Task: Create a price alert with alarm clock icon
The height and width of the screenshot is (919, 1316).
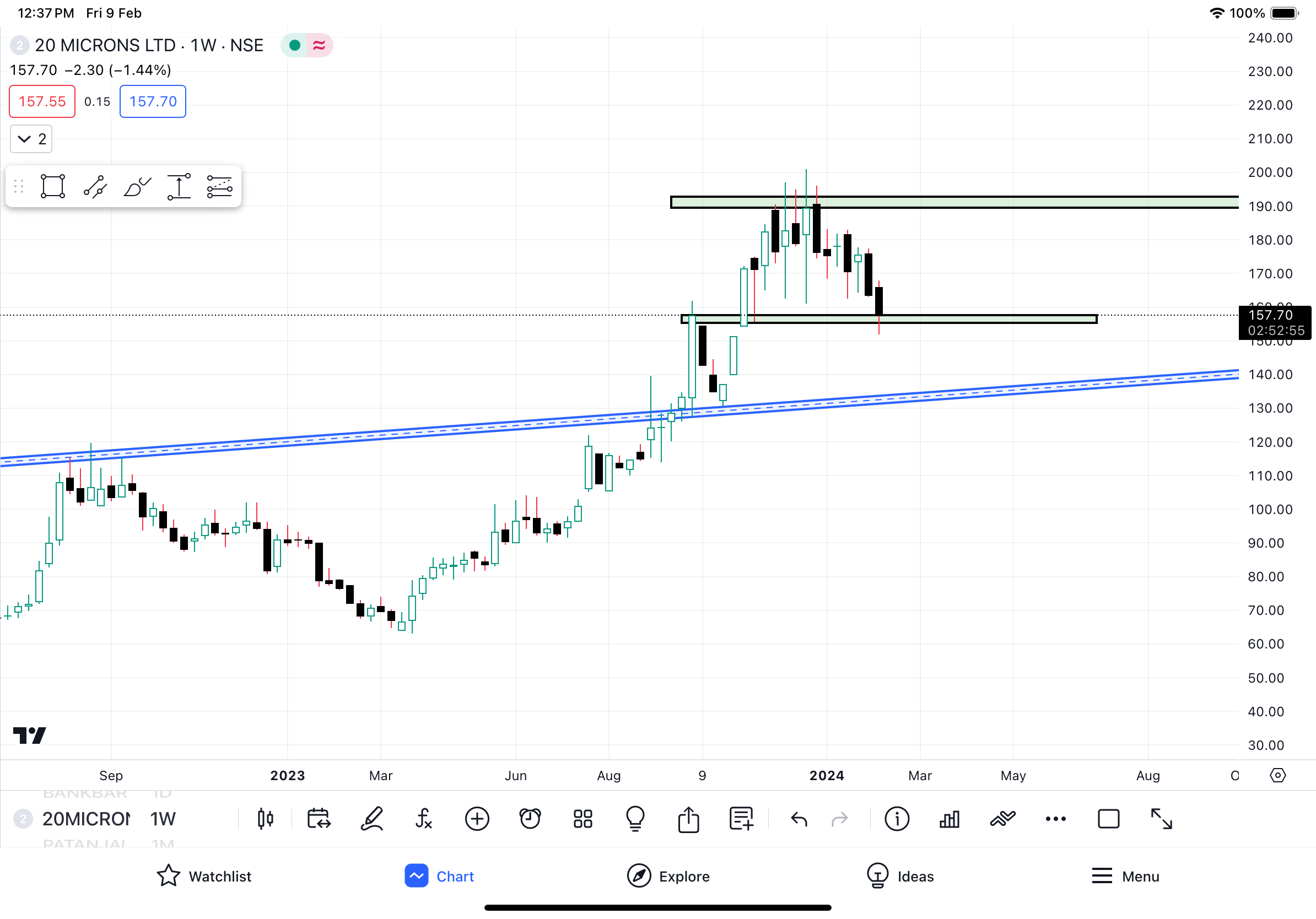Action: click(x=530, y=819)
